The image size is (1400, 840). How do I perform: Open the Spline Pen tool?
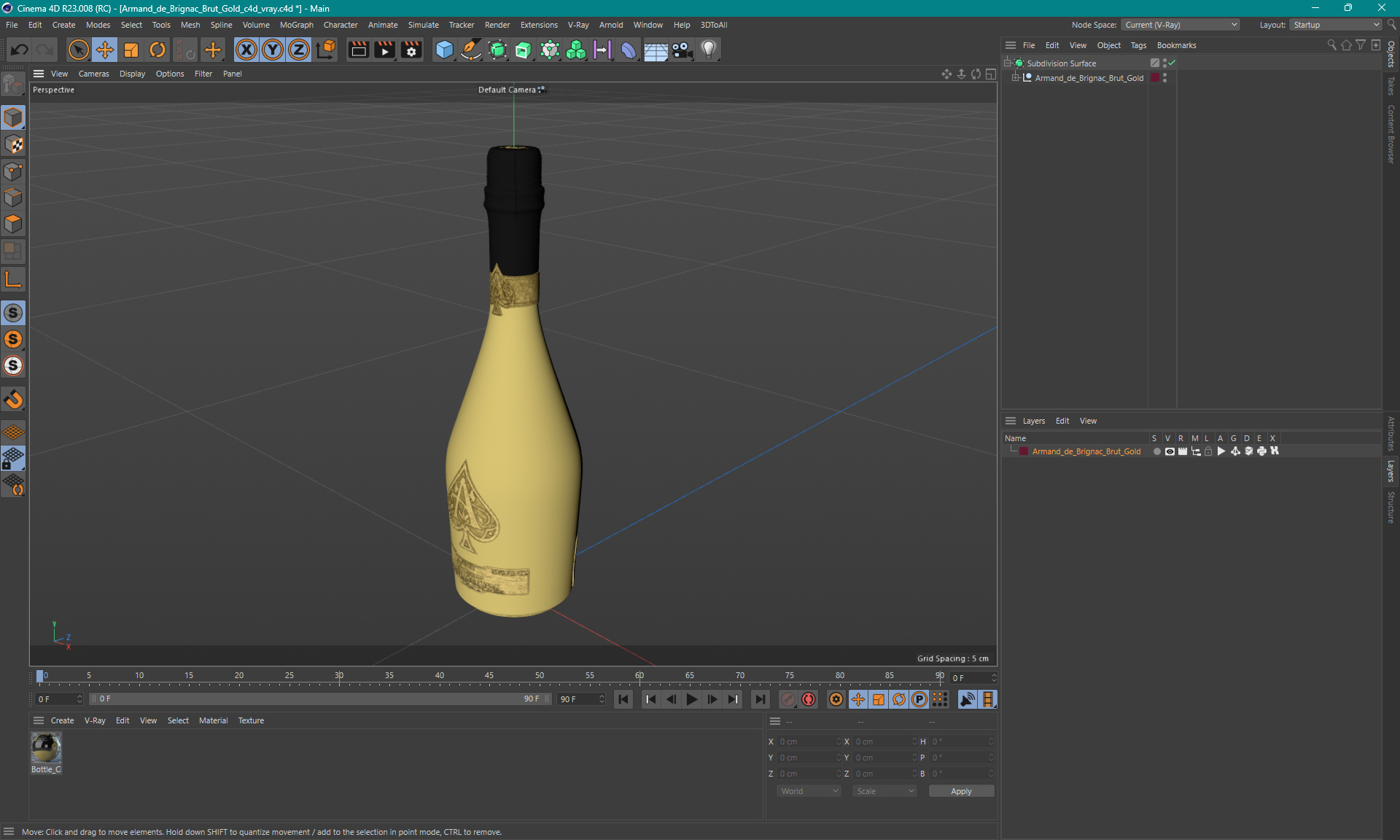click(x=471, y=50)
